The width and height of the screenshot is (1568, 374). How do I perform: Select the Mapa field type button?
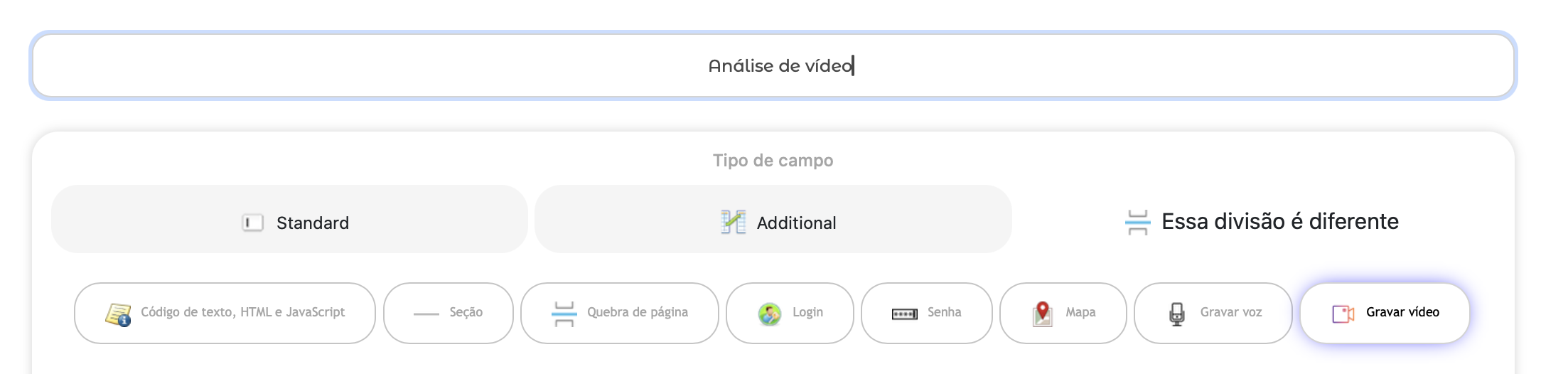coord(1063,313)
